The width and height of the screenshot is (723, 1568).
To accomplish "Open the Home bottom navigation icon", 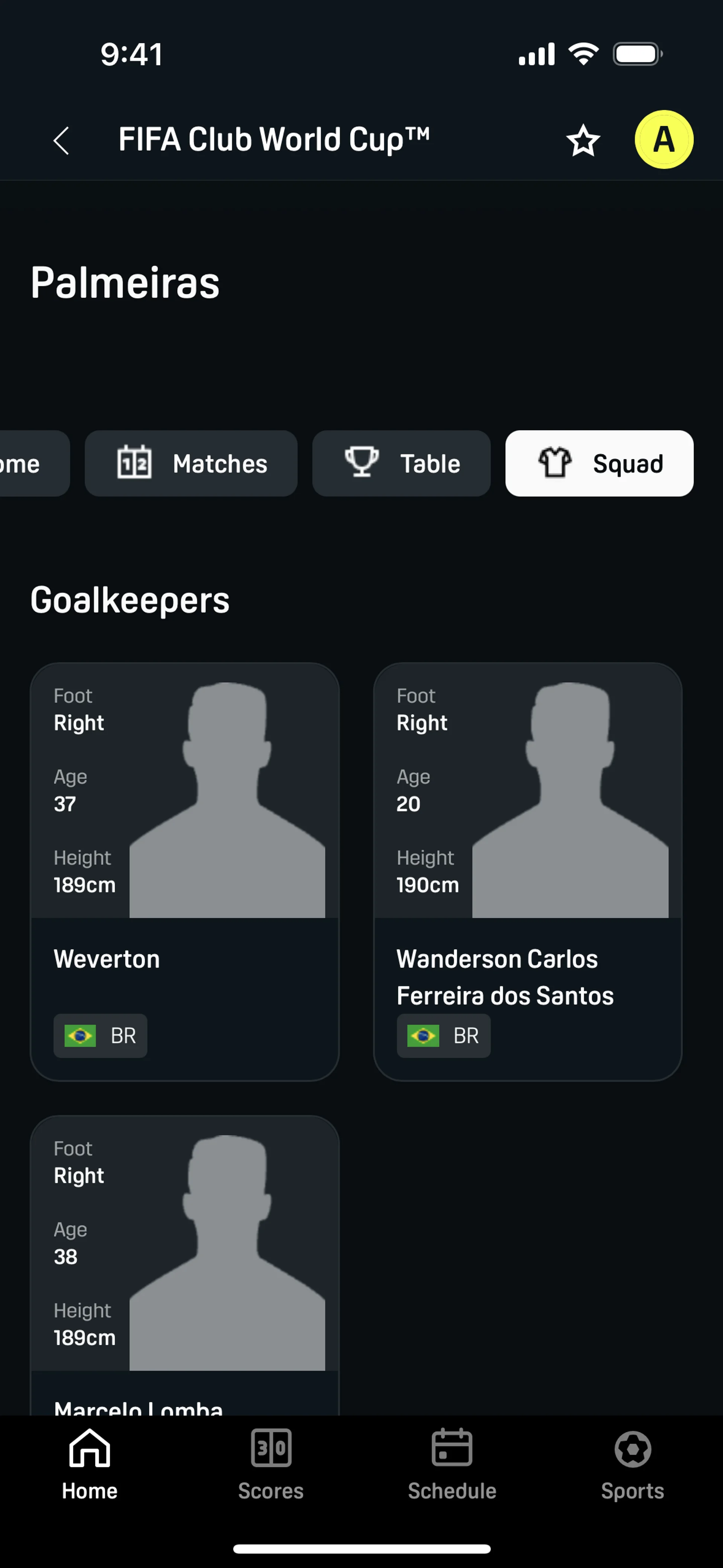I will click(x=90, y=1449).
